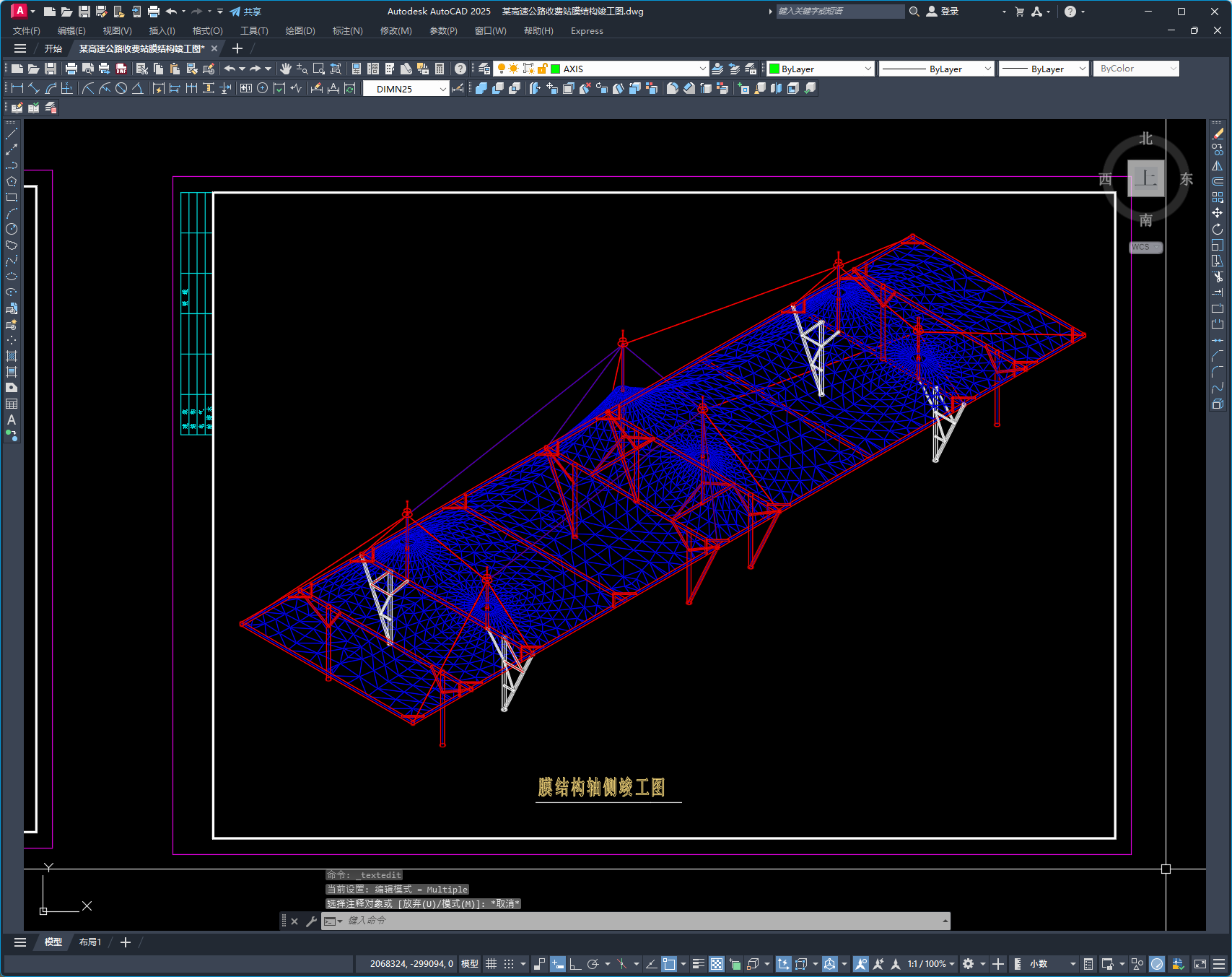1232x977 pixels.
Task: Start the Hatch tool
Action: coord(12,356)
